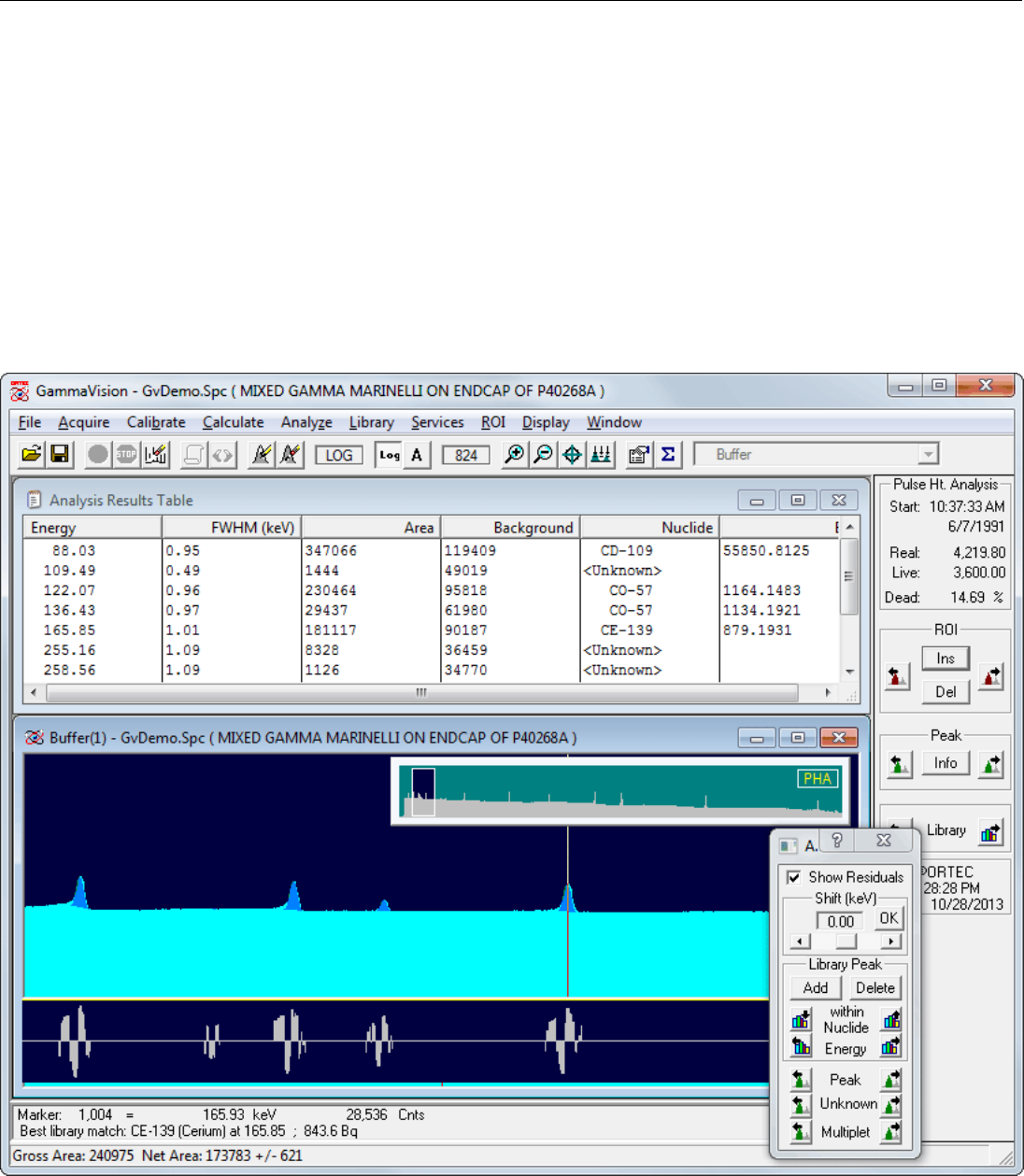Viewport: 1024px width, 1176px height.
Task: Click the Shift keV slider thumb
Action: [x=846, y=942]
